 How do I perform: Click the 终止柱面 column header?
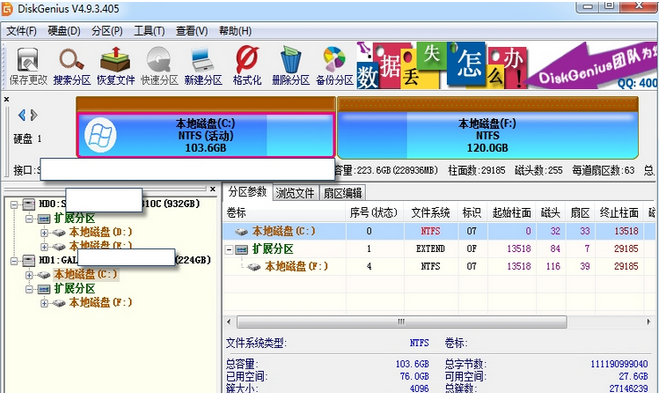click(x=619, y=213)
